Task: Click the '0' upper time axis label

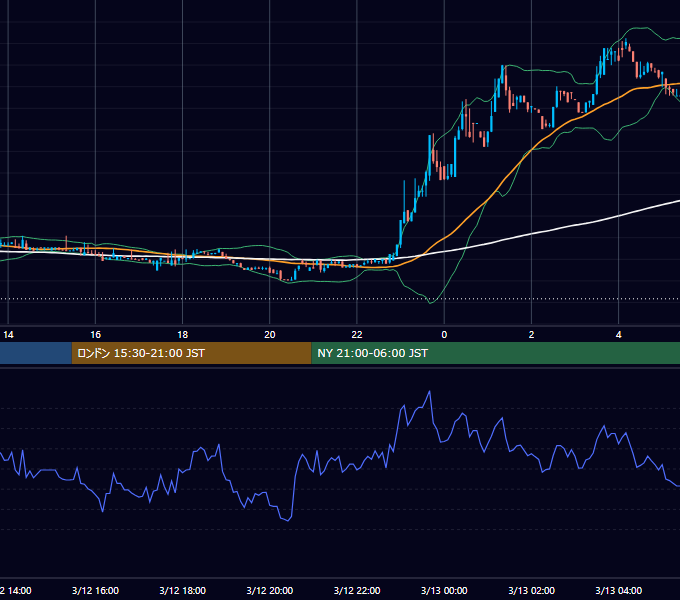Action: 444,335
